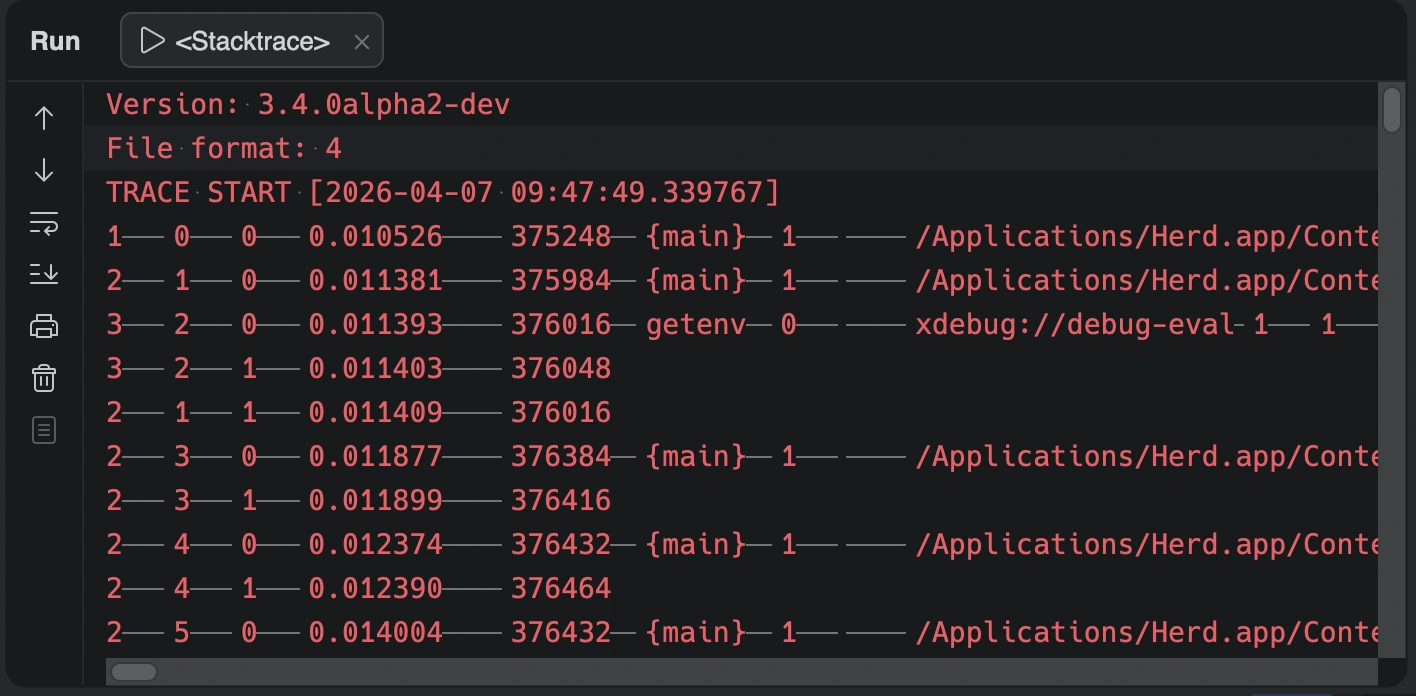Click the {main} entry on row 0.011381
This screenshot has height=696, width=1416.
(696, 281)
